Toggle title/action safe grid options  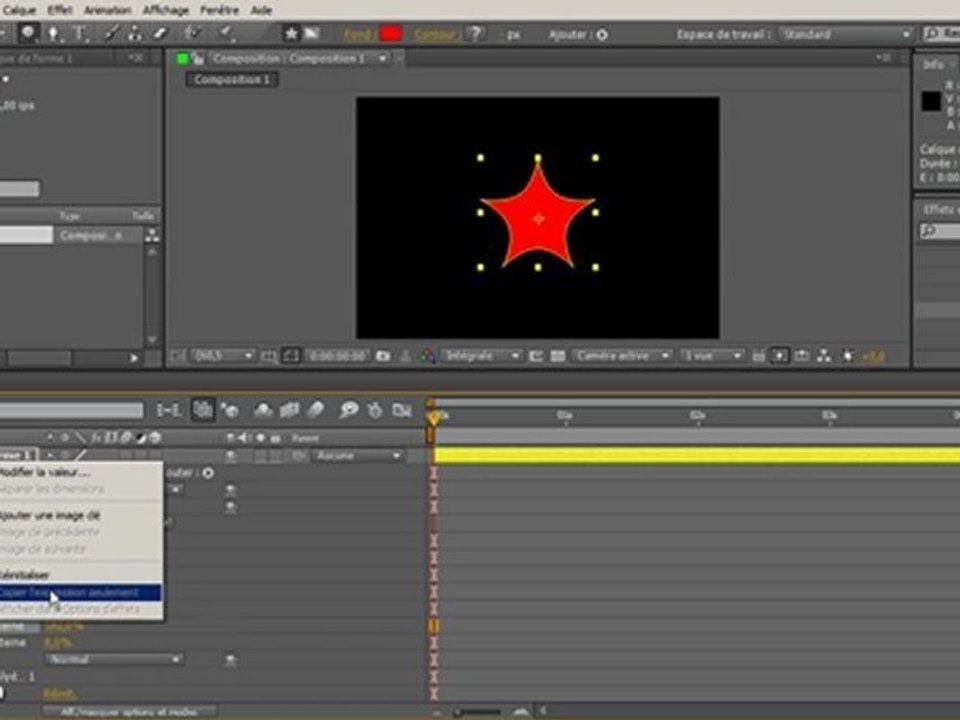tap(269, 356)
